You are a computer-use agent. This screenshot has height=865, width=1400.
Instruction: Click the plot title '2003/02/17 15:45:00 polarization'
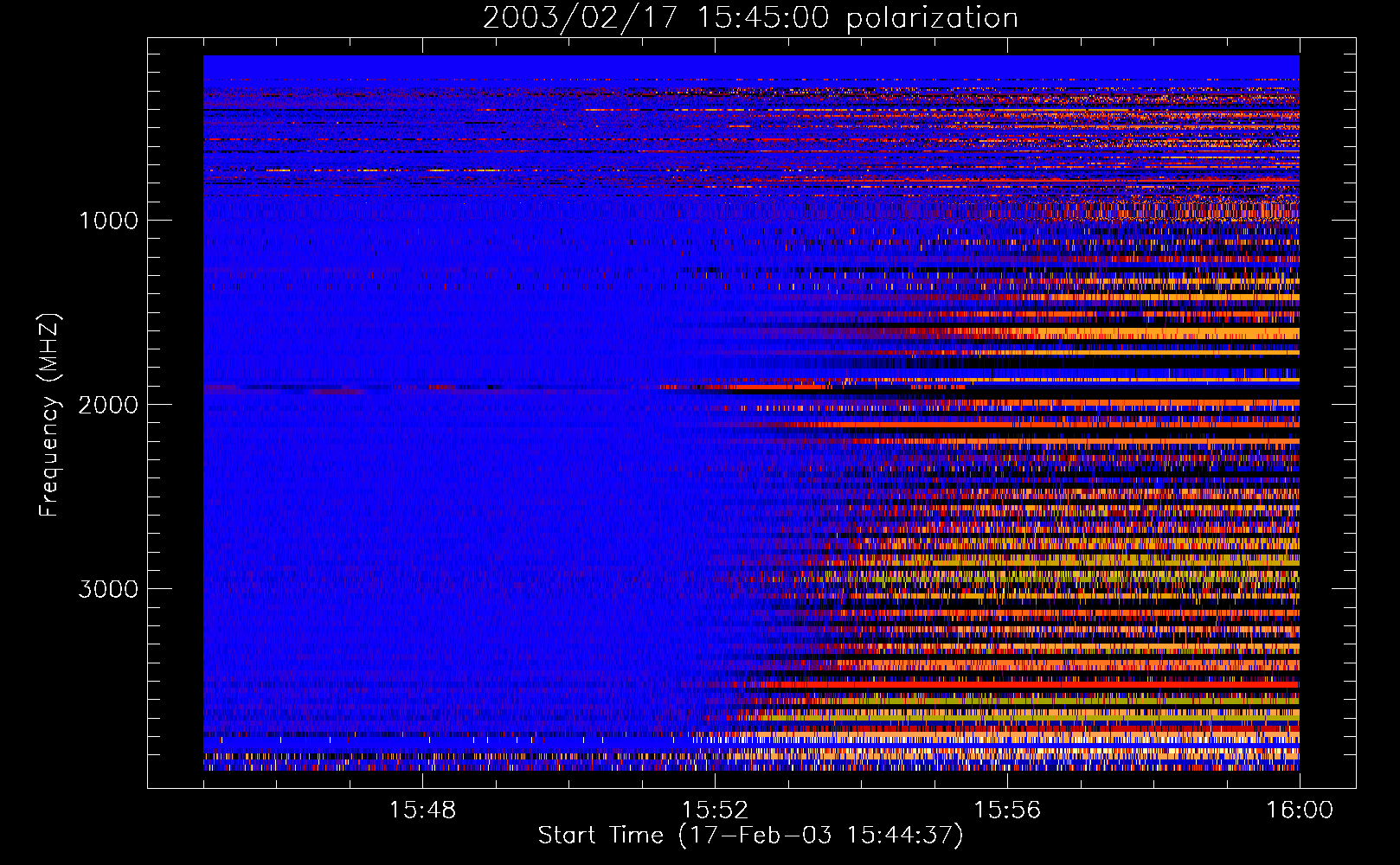[x=750, y=18]
